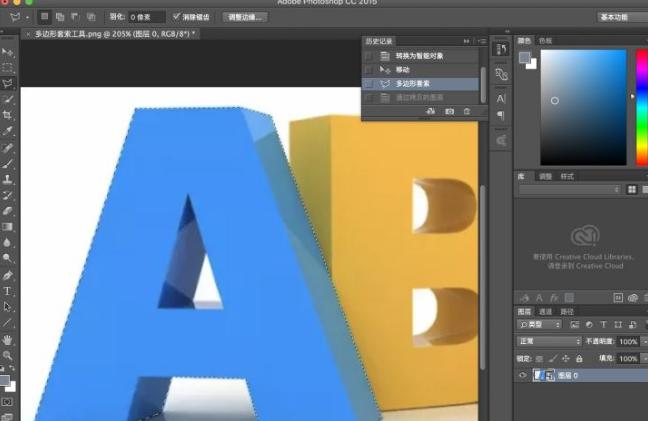648x421 pixels.
Task: Select the Move tool in the toolbox
Action: [x=7, y=52]
